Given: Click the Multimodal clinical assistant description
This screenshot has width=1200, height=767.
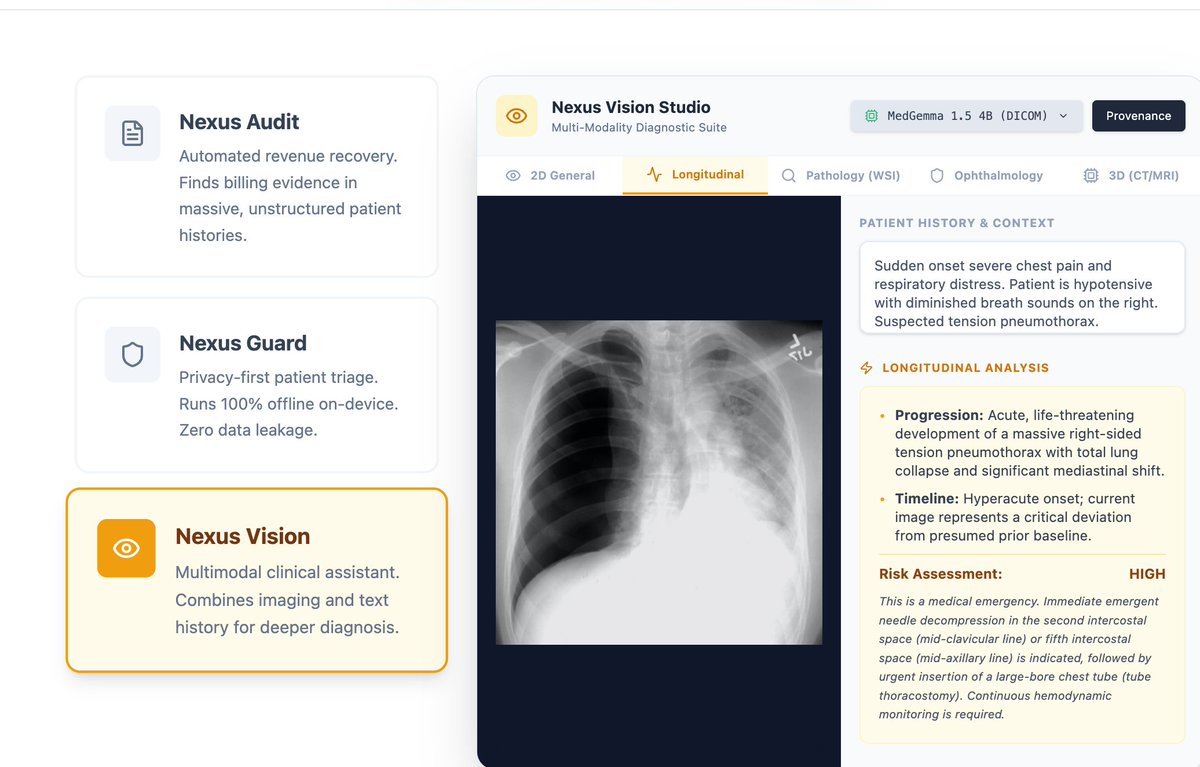Looking at the screenshot, I should [x=287, y=600].
